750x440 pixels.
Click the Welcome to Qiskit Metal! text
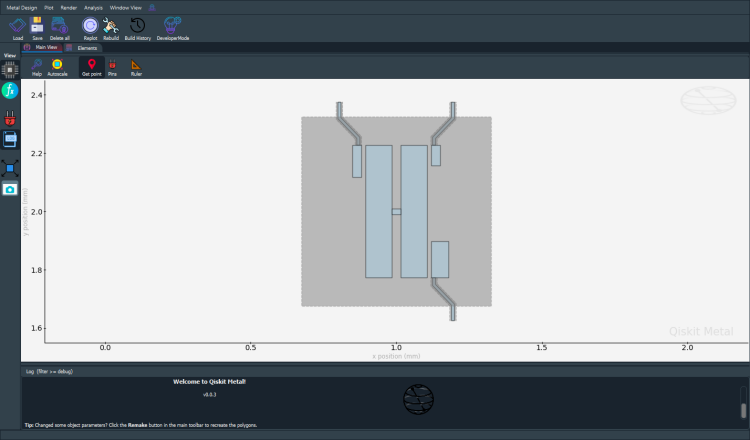210,382
